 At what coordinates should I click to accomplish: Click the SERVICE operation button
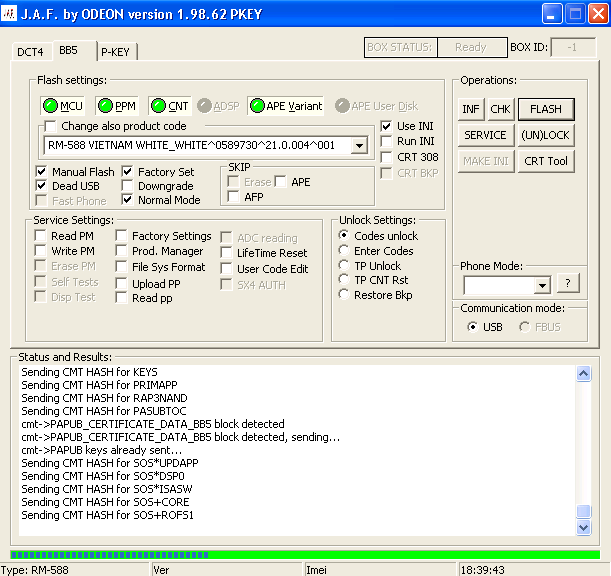pos(485,135)
